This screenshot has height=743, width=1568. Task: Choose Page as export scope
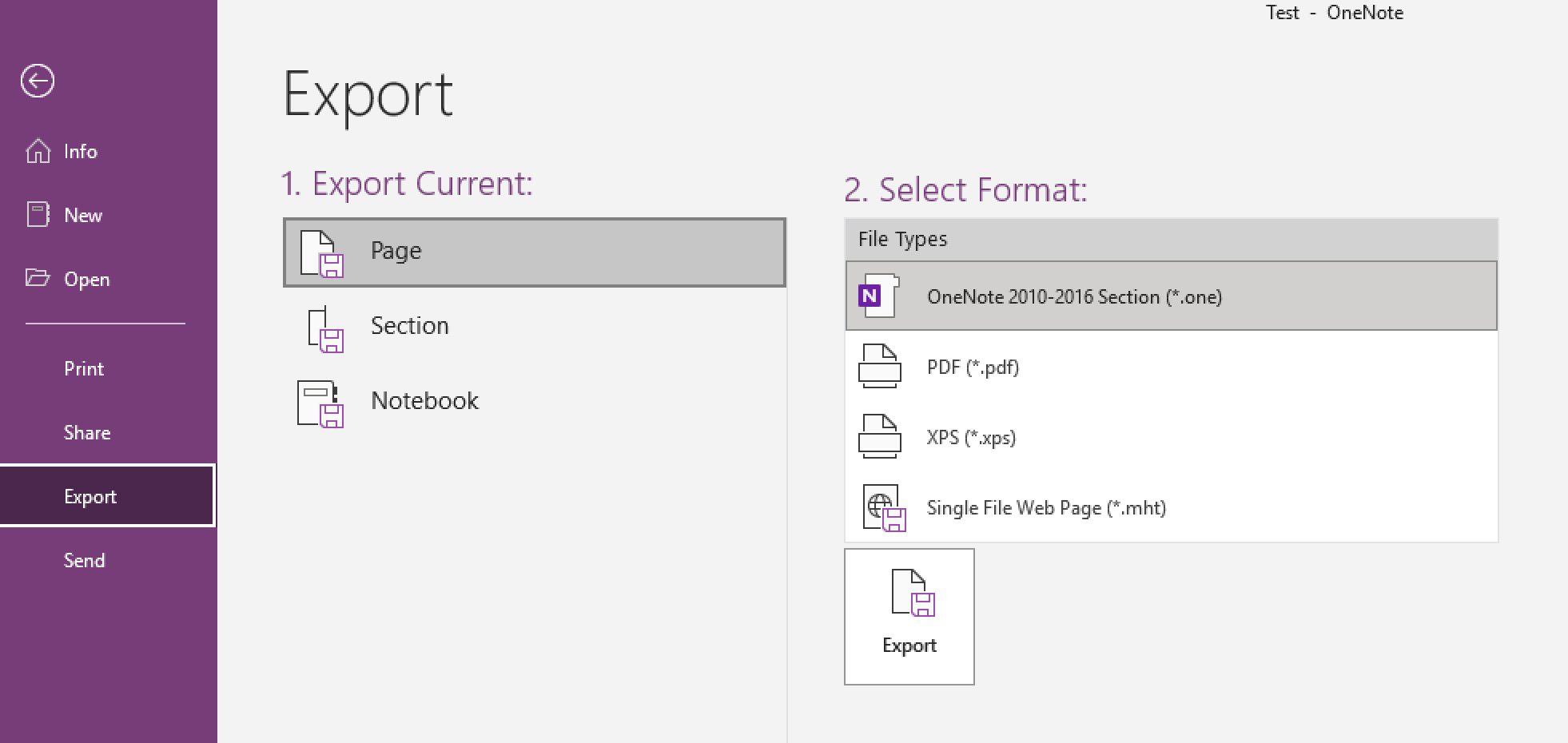point(535,252)
